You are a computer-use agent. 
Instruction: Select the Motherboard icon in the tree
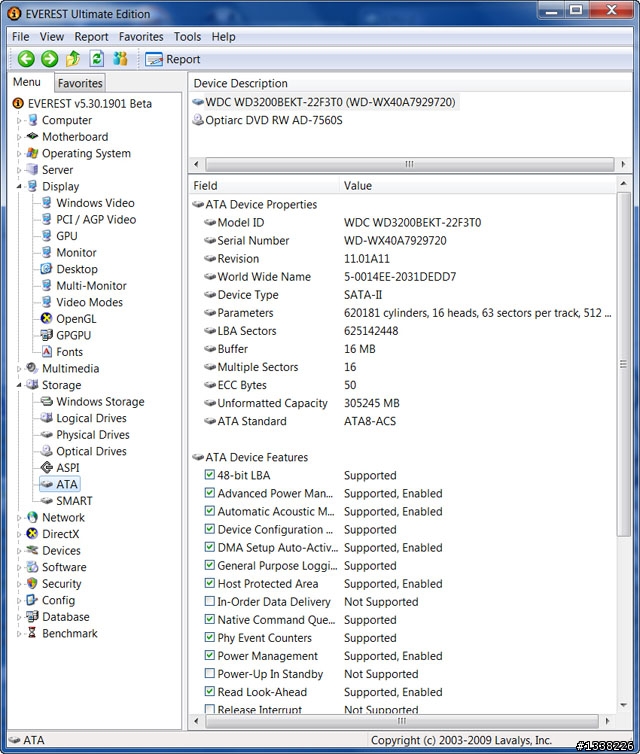(32, 136)
